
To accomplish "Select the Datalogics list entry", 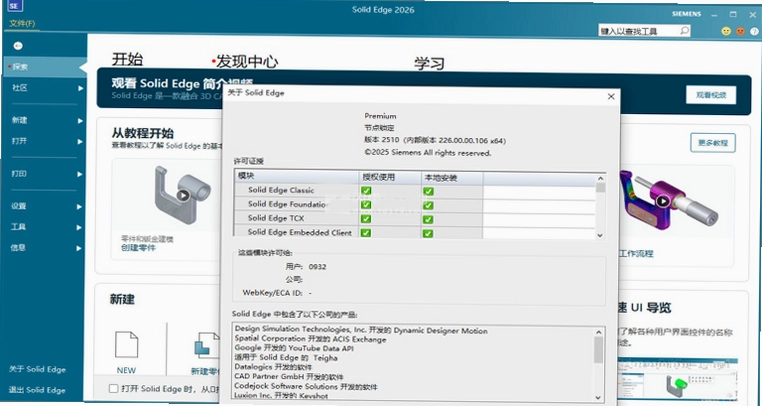I will [273, 367].
